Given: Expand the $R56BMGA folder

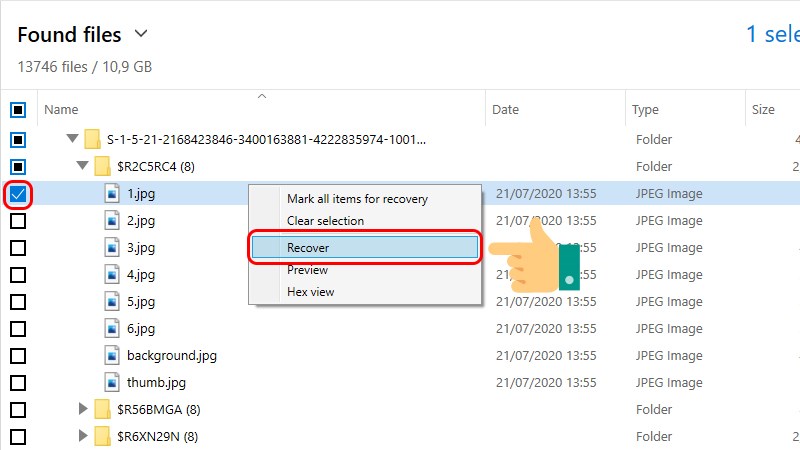Looking at the screenshot, I should coord(83,410).
